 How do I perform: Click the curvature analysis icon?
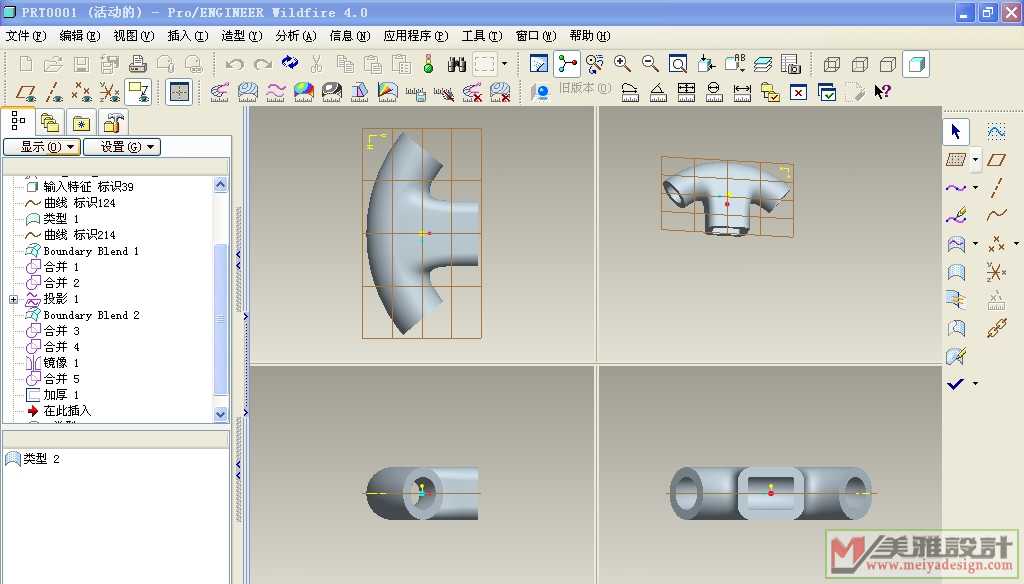(219, 91)
